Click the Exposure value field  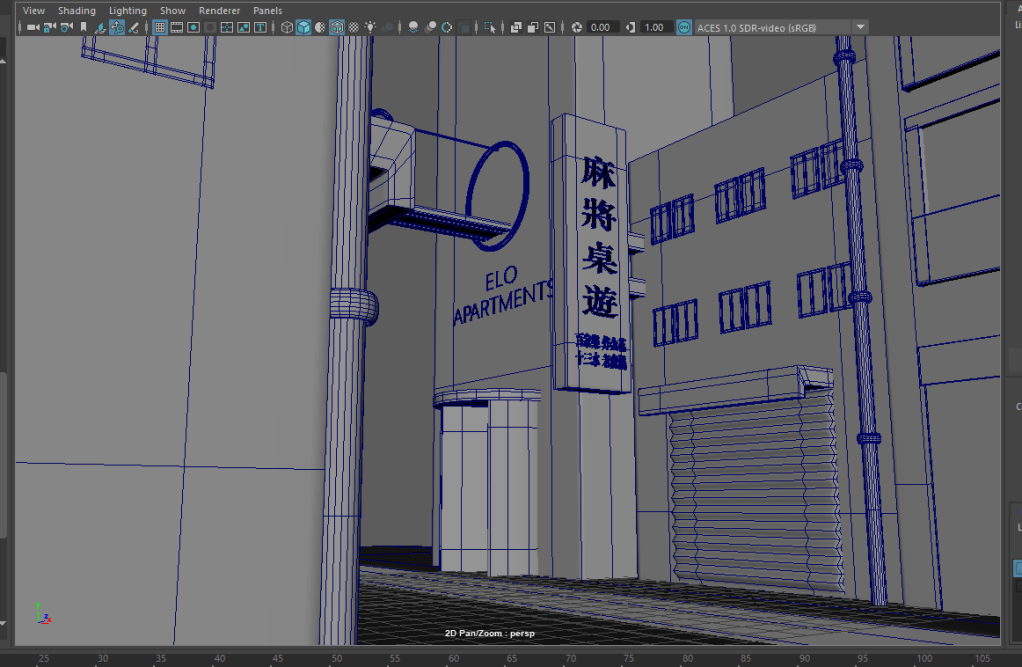pos(604,27)
